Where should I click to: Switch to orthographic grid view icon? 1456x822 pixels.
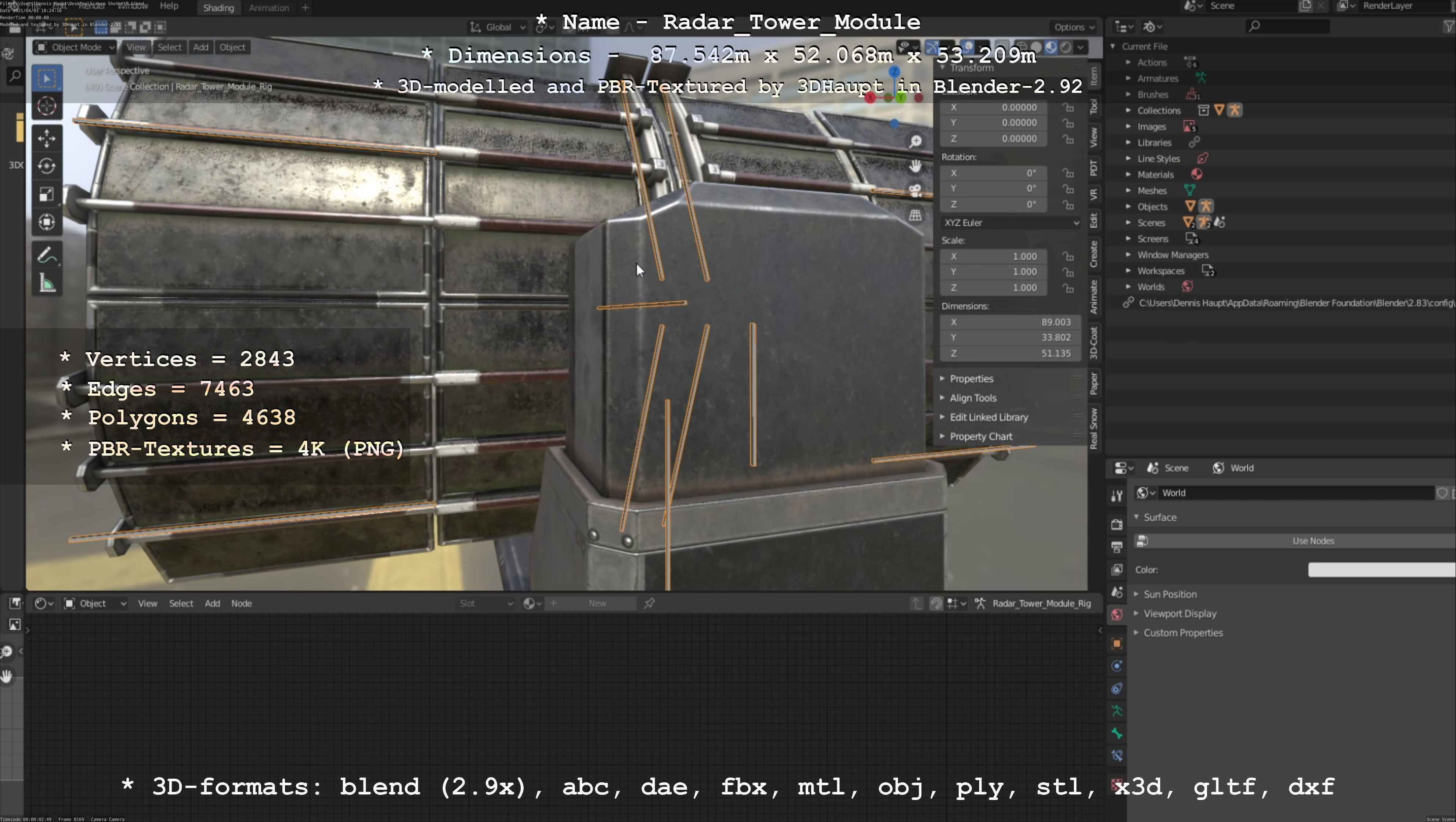pos(915,215)
